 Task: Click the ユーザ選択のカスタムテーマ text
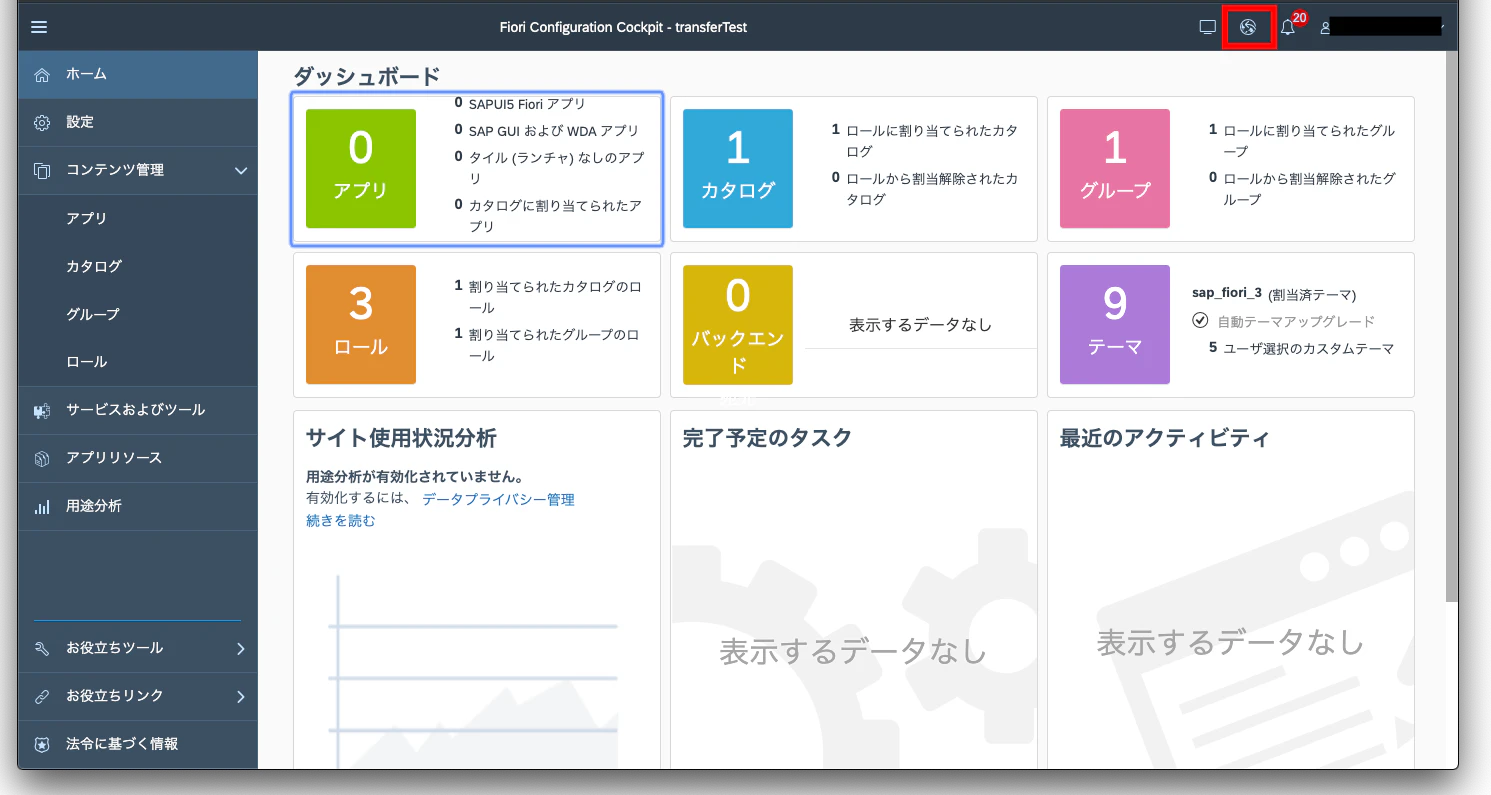coord(1308,349)
